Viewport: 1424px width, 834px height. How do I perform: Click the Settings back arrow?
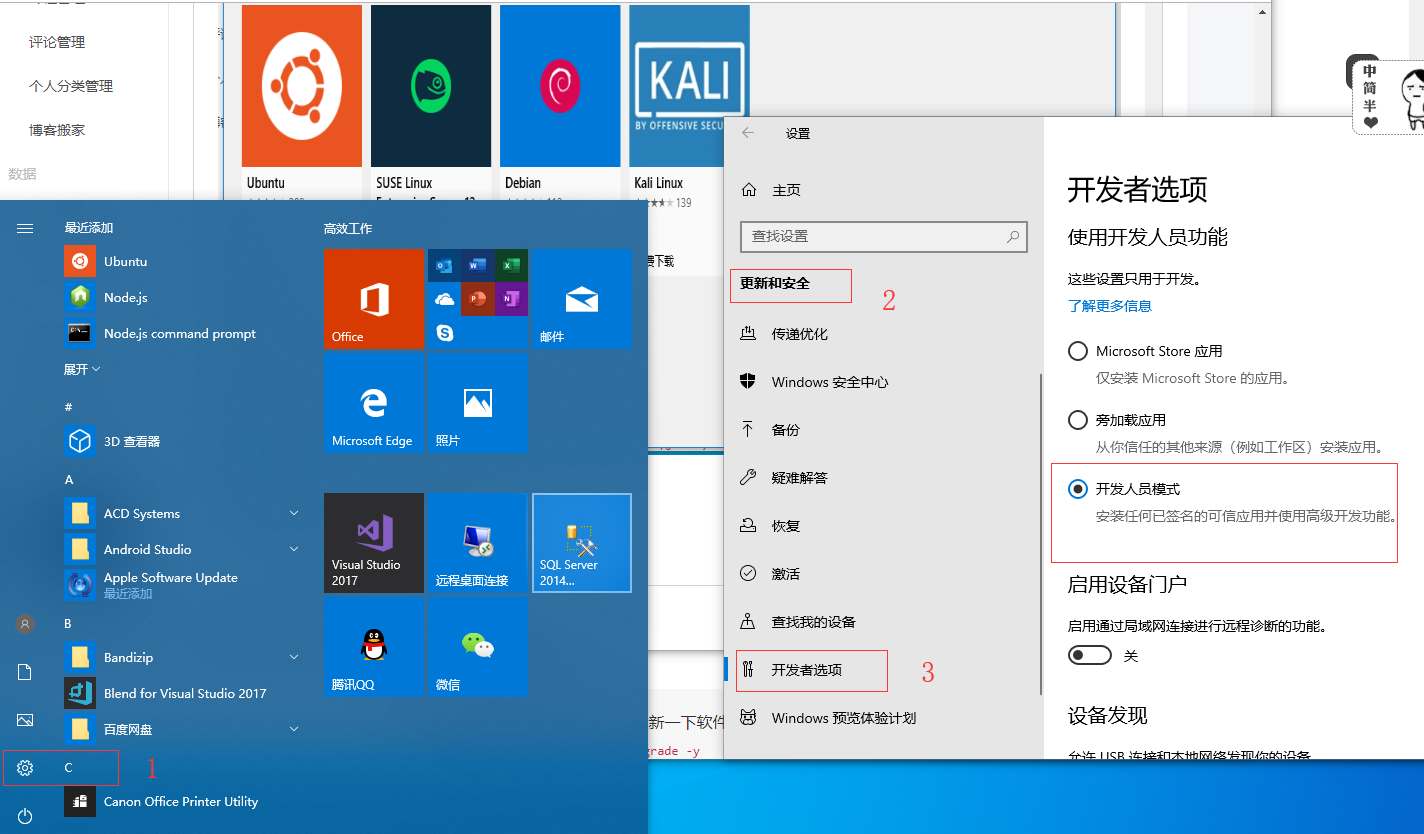pos(748,132)
